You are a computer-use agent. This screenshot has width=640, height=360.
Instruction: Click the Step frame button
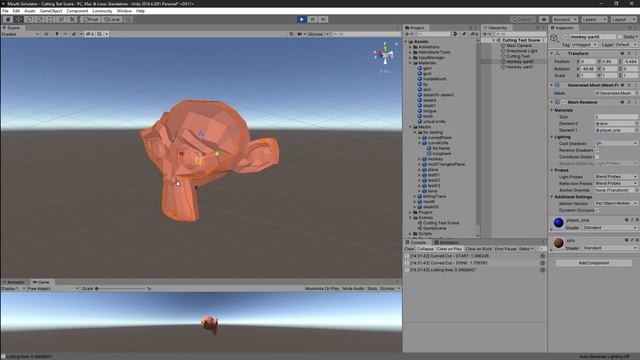(x=323, y=19)
